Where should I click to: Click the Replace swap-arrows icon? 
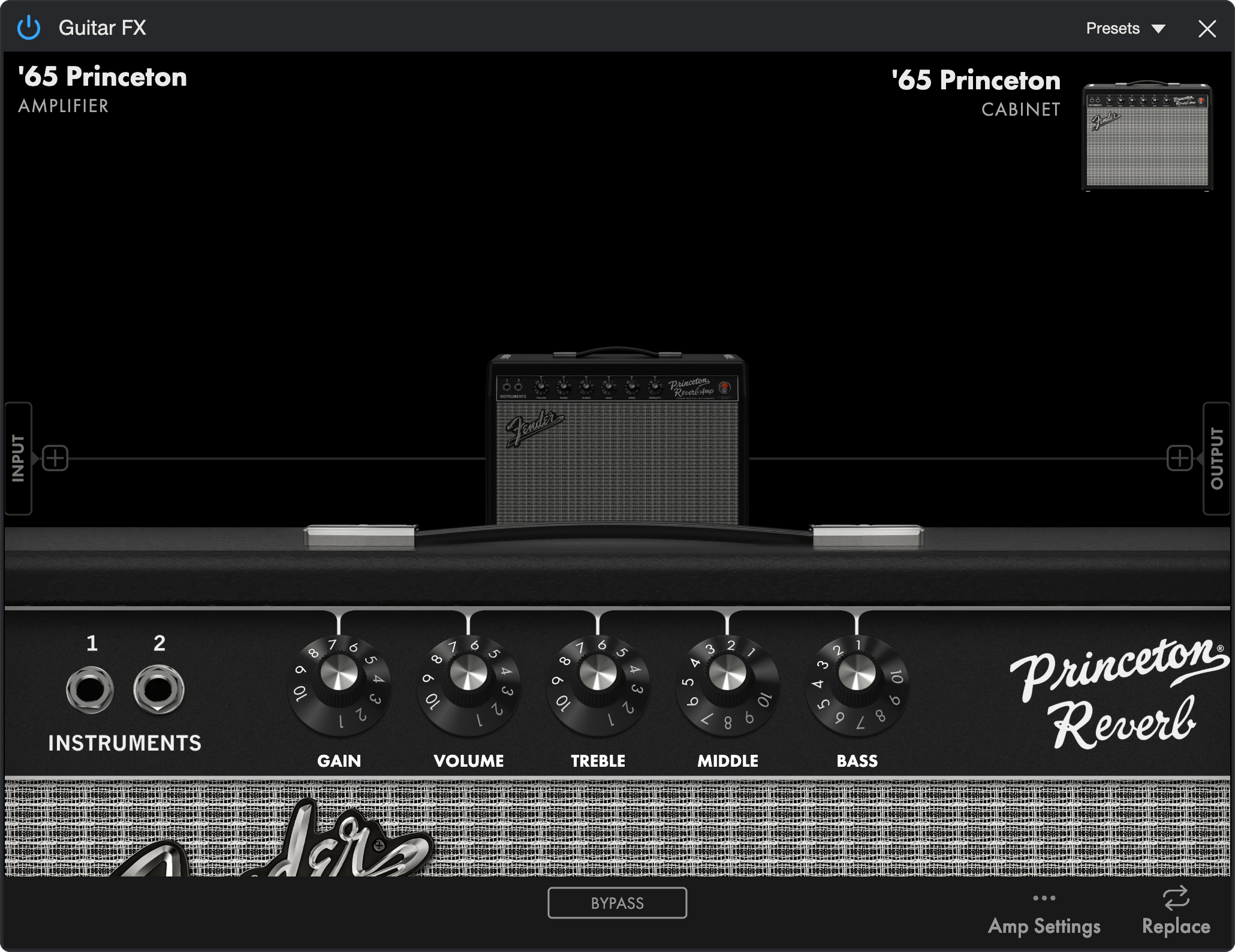pyautogui.click(x=1176, y=899)
